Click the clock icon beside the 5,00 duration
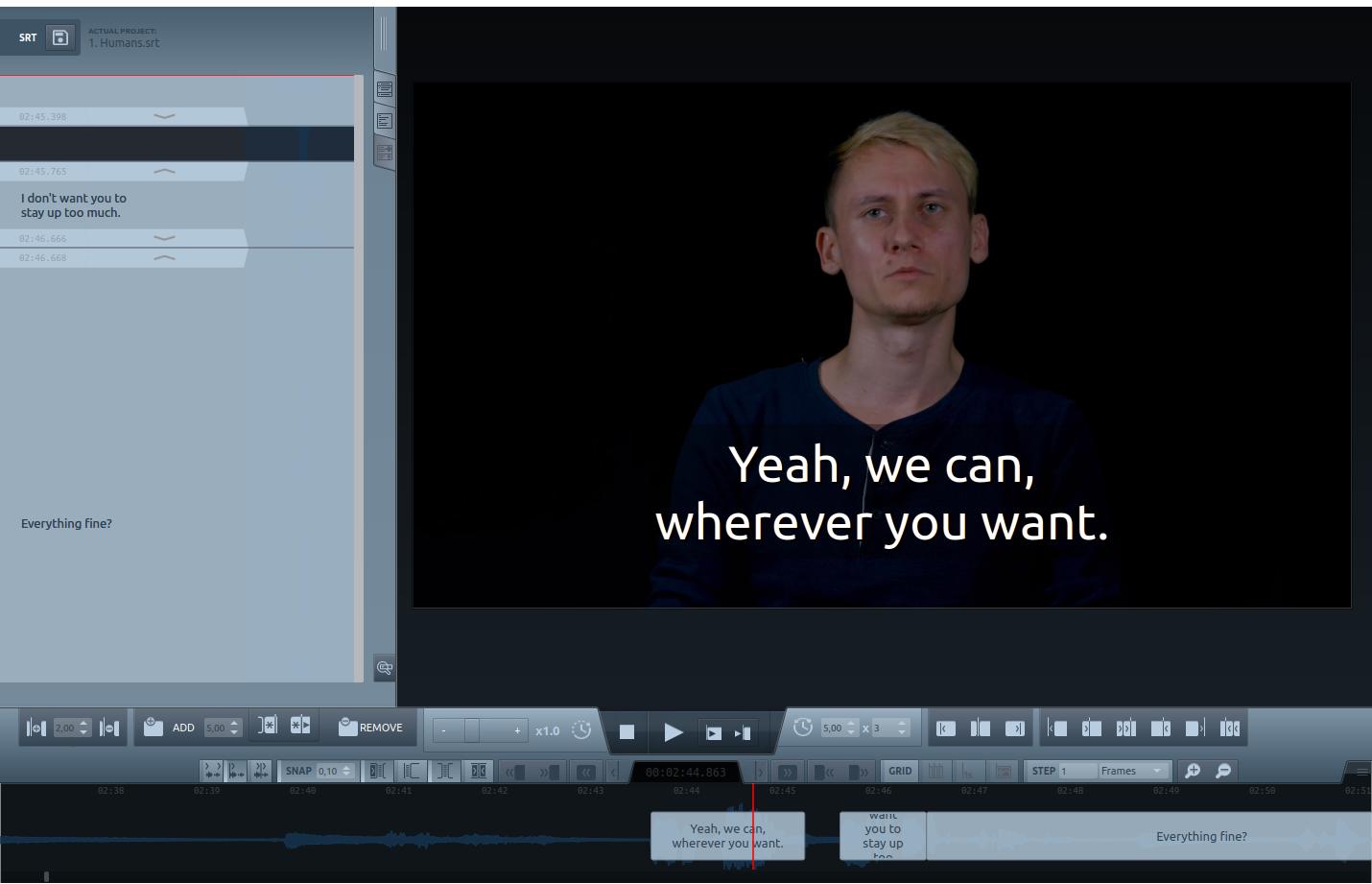Screen dimensions: 1372x884 803,728
